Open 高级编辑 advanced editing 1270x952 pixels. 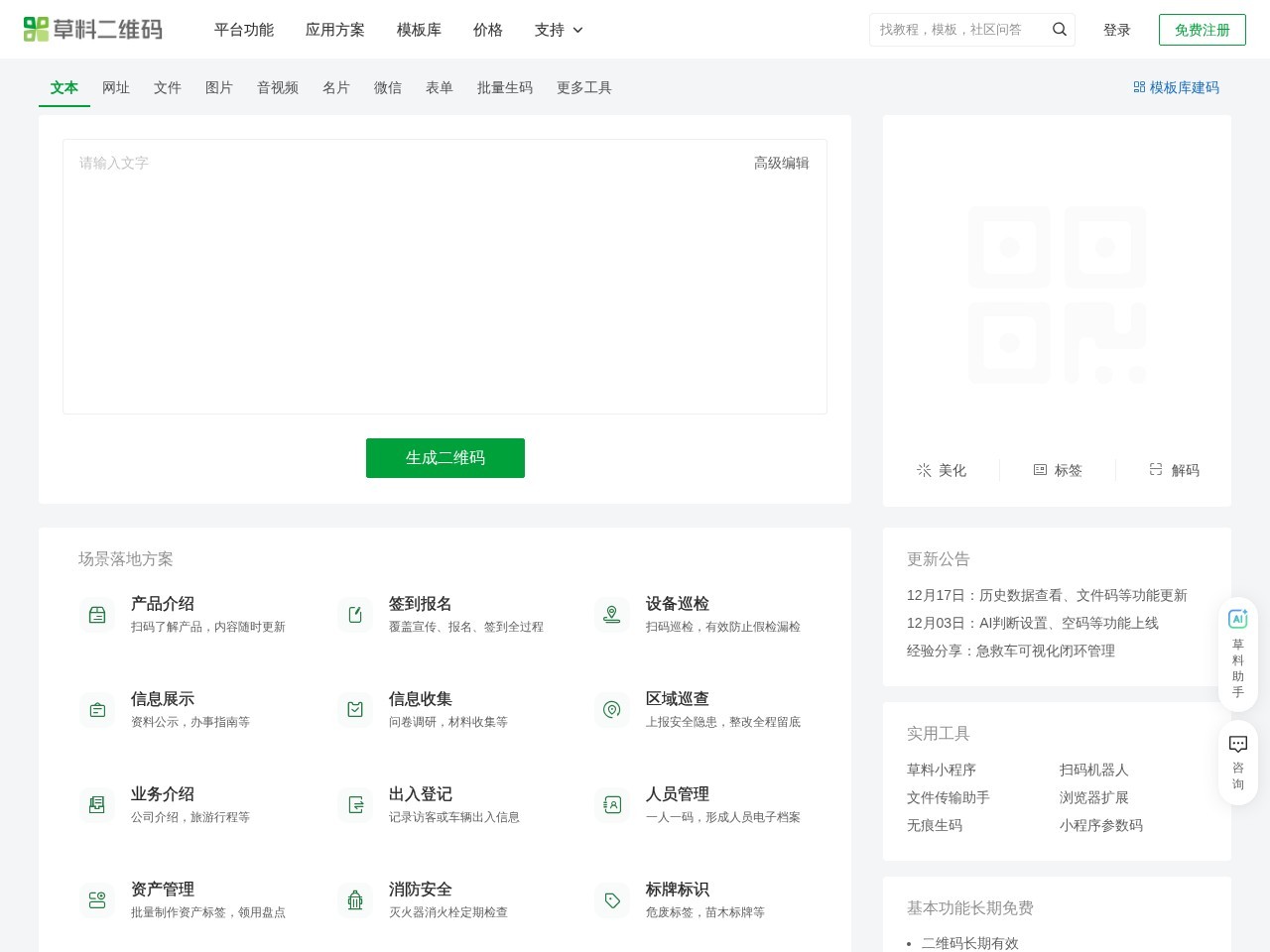(x=781, y=162)
